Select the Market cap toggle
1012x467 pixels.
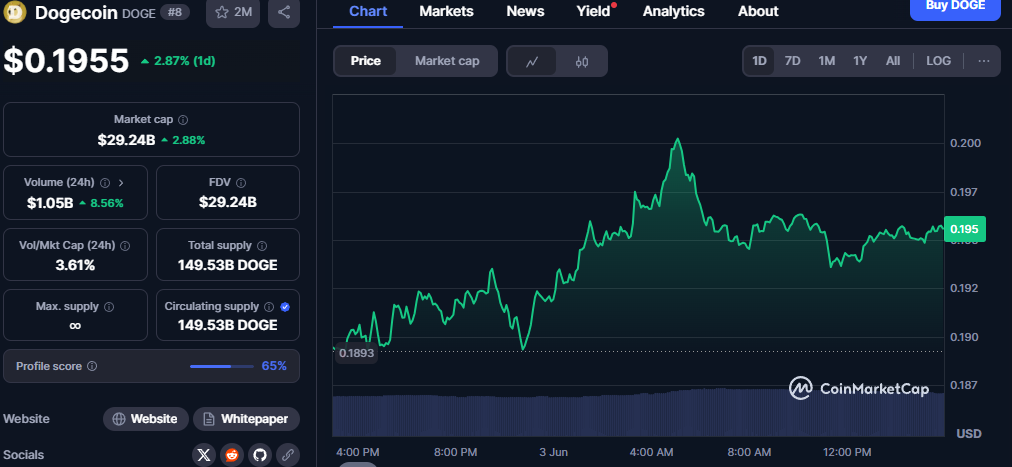pyautogui.click(x=447, y=61)
